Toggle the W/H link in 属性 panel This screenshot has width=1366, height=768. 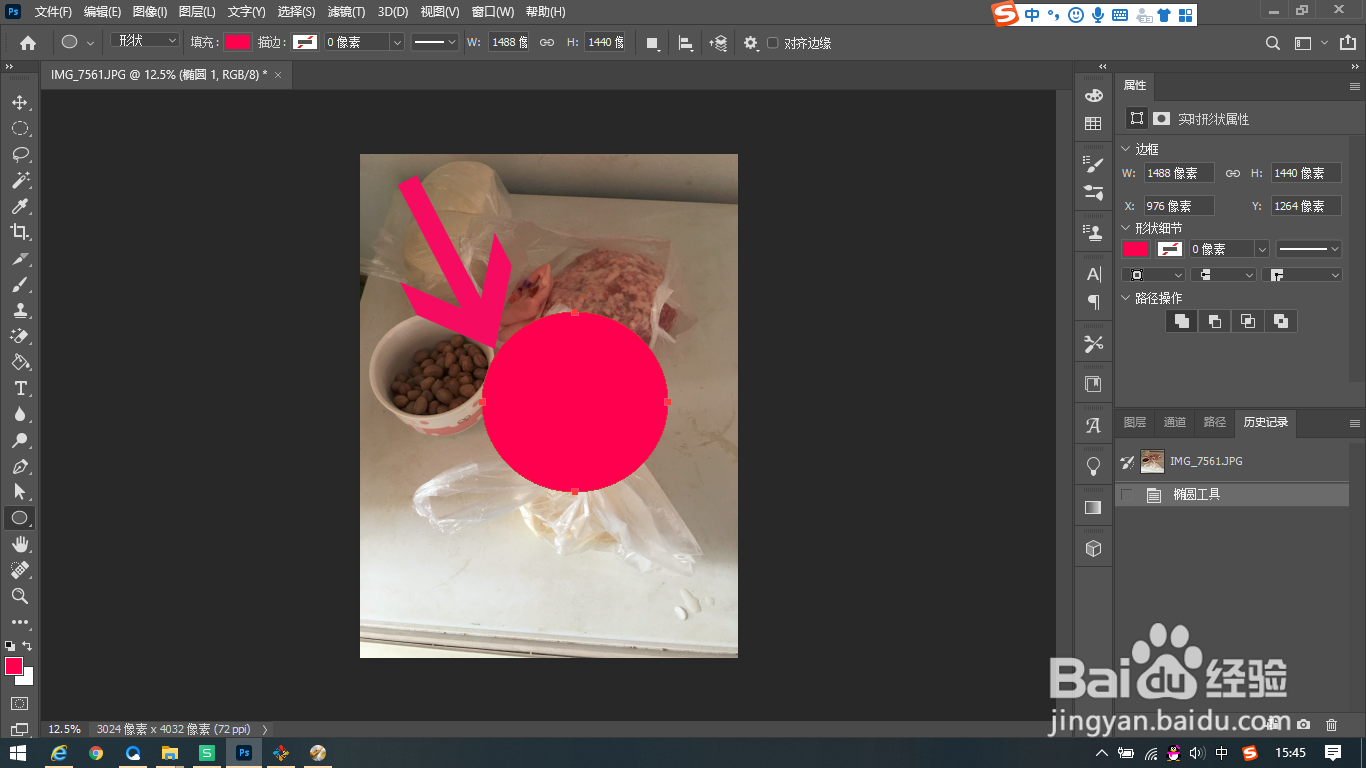1233,173
